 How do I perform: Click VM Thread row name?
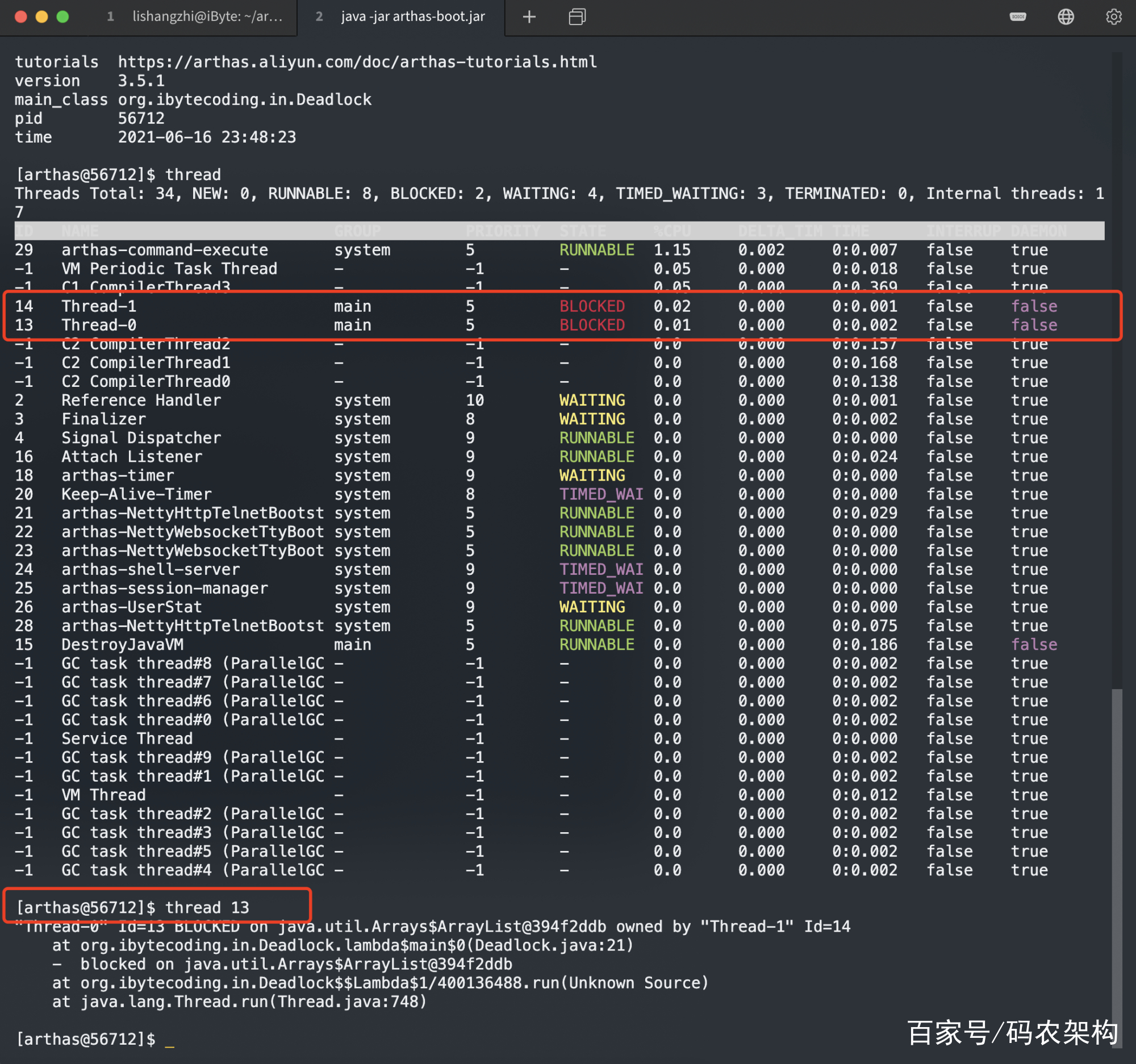tap(103, 795)
